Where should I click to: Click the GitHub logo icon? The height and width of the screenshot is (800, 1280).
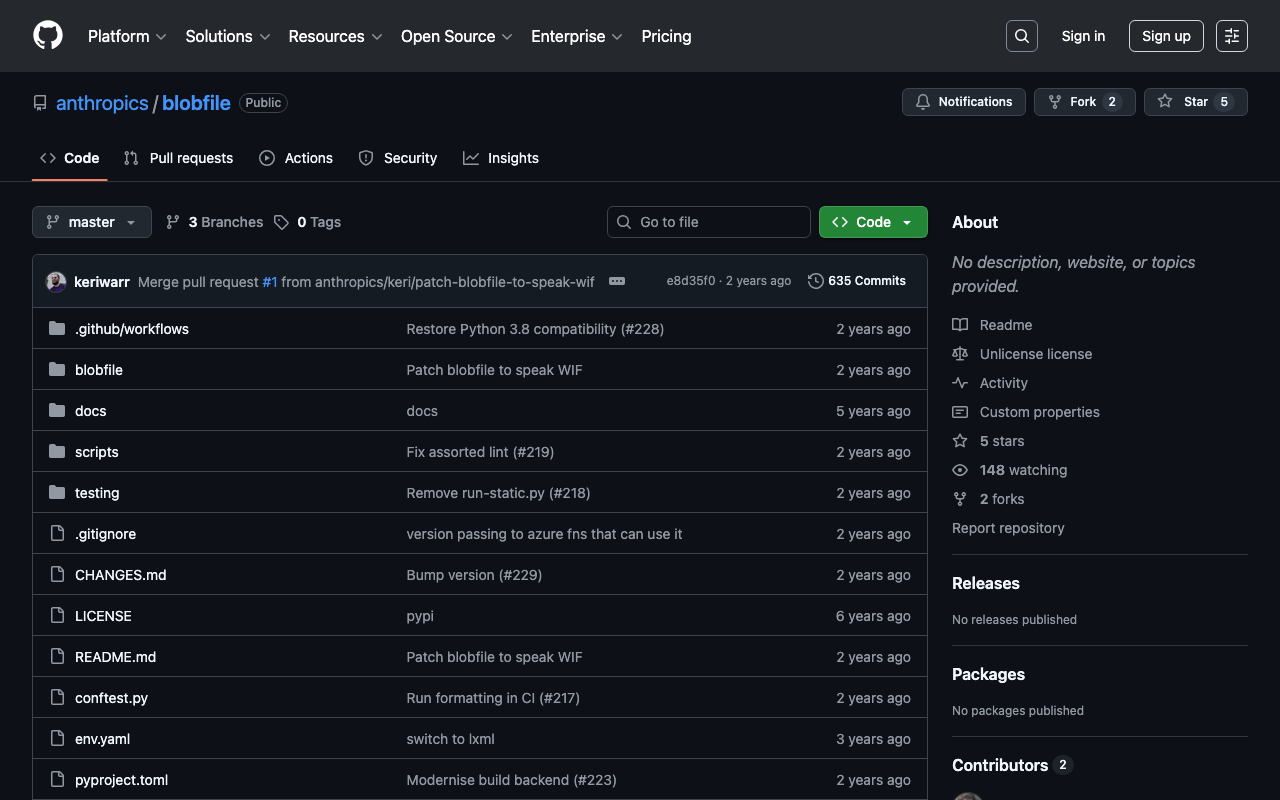pyautogui.click(x=48, y=36)
